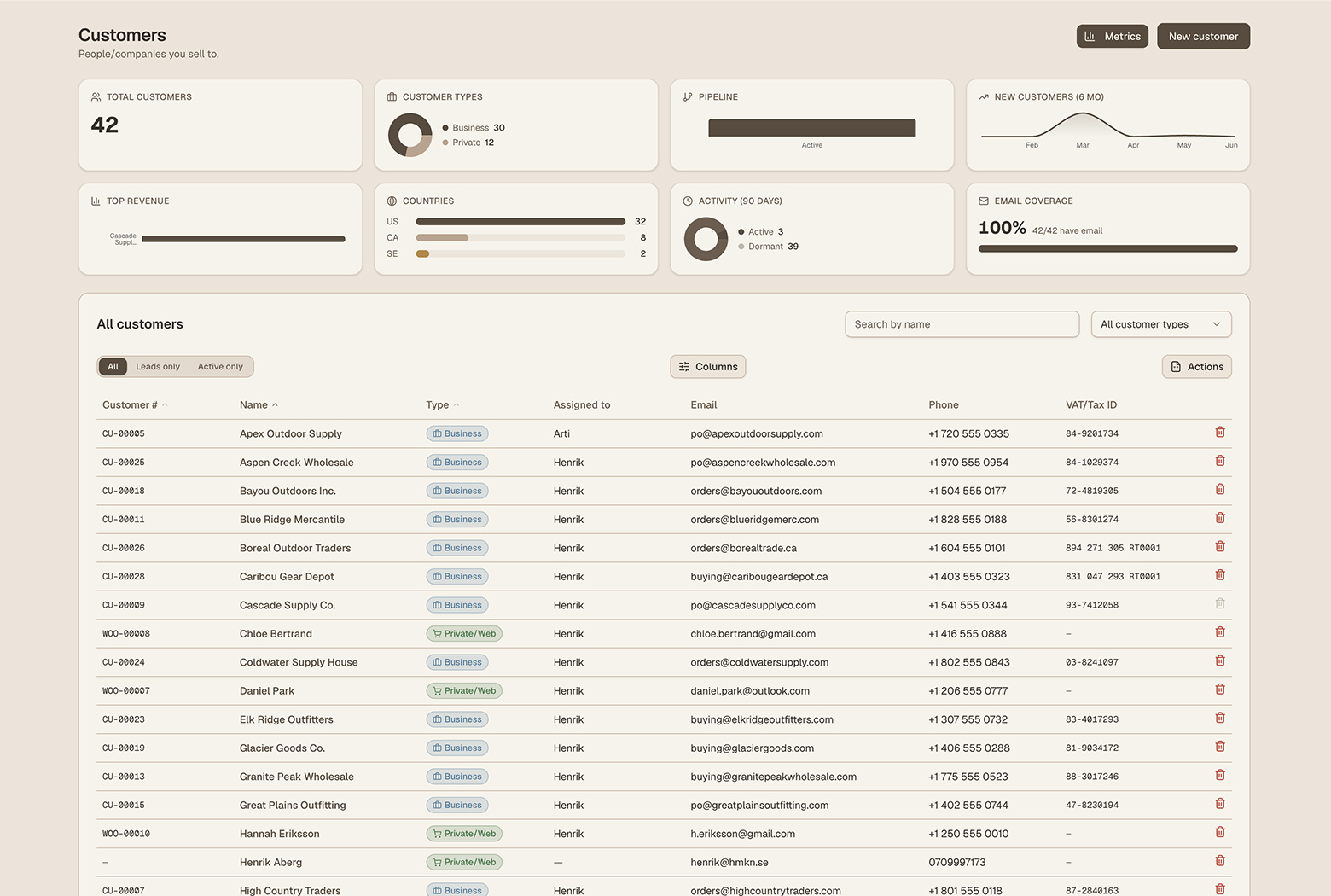Delete the Aspen Creek Wholesale row
Image resolution: width=1331 pixels, height=896 pixels.
pyautogui.click(x=1220, y=461)
